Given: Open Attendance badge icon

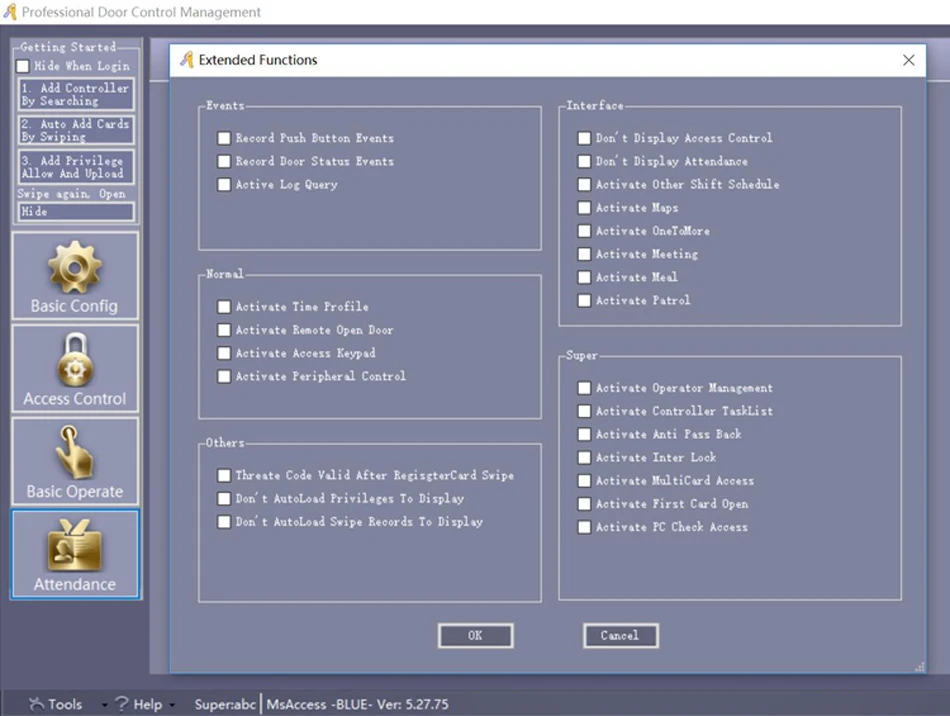Looking at the screenshot, I should click(75, 545).
